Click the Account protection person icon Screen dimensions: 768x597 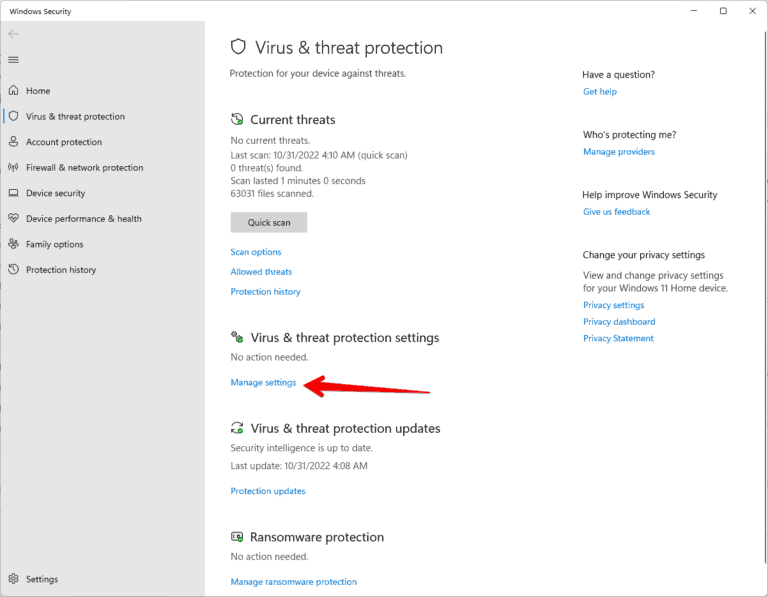tap(14, 142)
